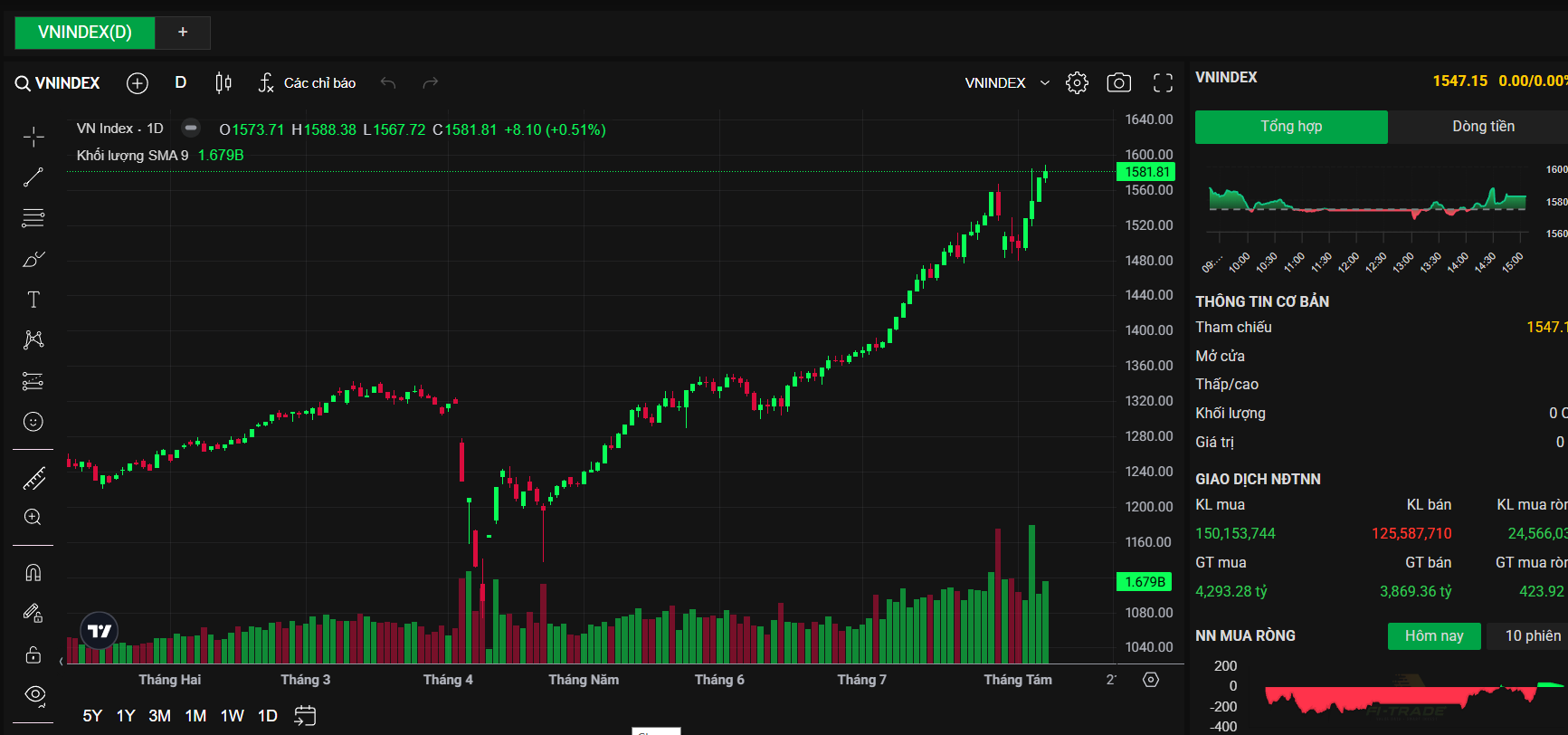
Task: Click the compare or add symbol icon
Action: point(138,83)
